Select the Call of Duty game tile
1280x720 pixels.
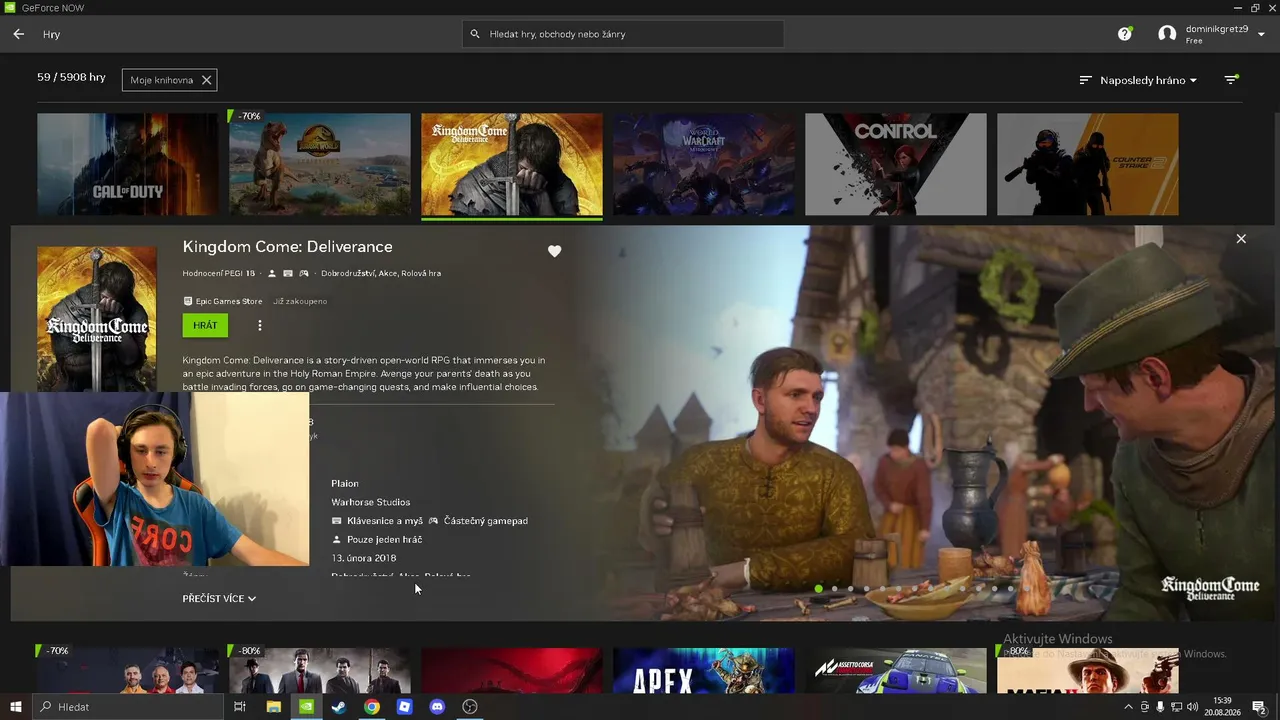pos(127,164)
